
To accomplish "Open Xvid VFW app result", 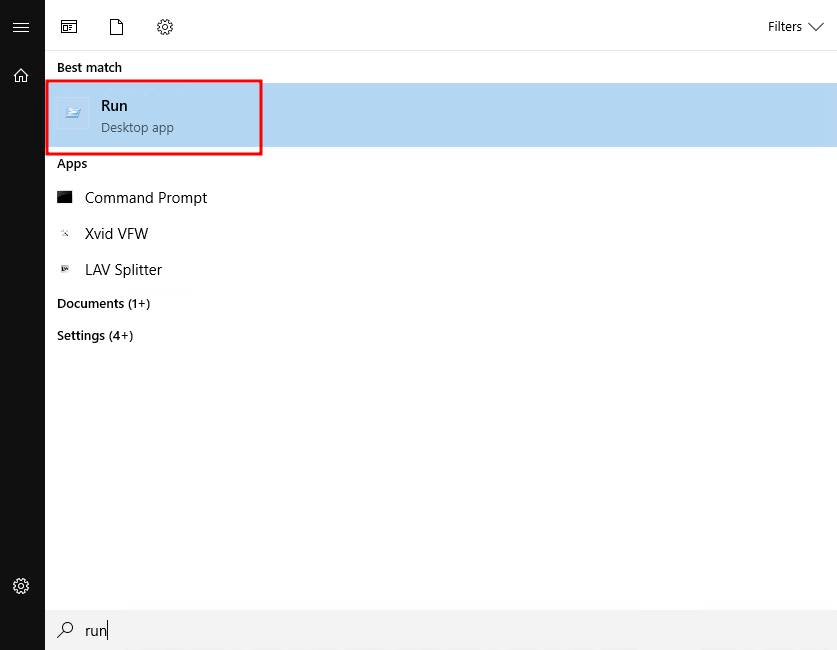I will tap(441, 234).
